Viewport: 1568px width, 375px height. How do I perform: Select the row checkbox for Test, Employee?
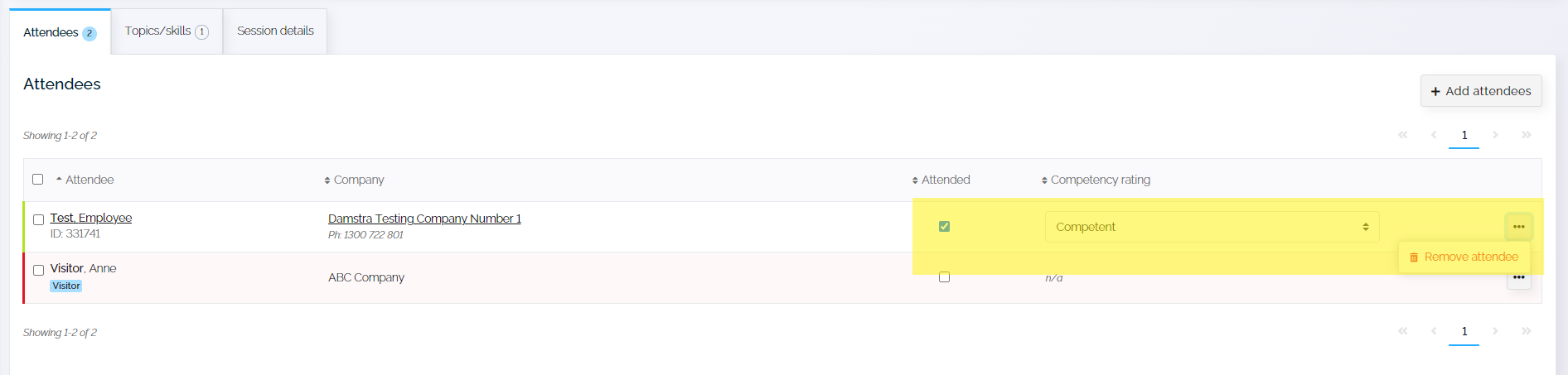click(38, 220)
